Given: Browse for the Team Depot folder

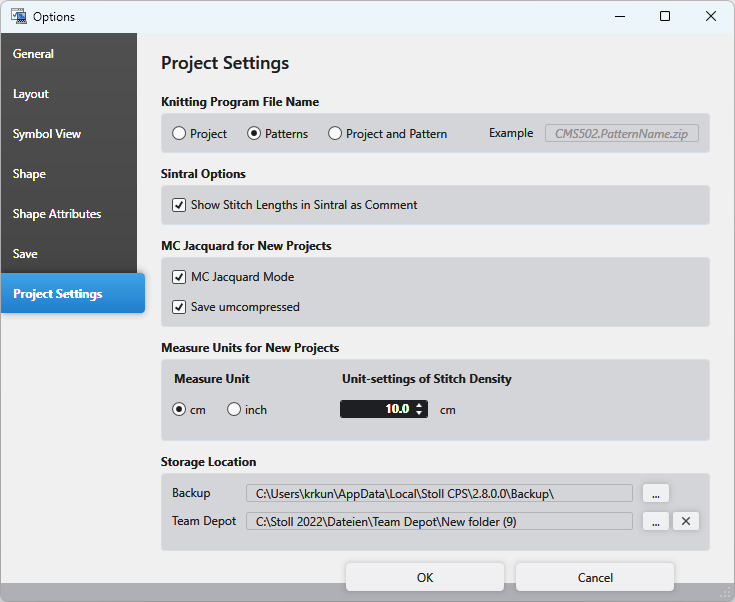Looking at the screenshot, I should 655,521.
